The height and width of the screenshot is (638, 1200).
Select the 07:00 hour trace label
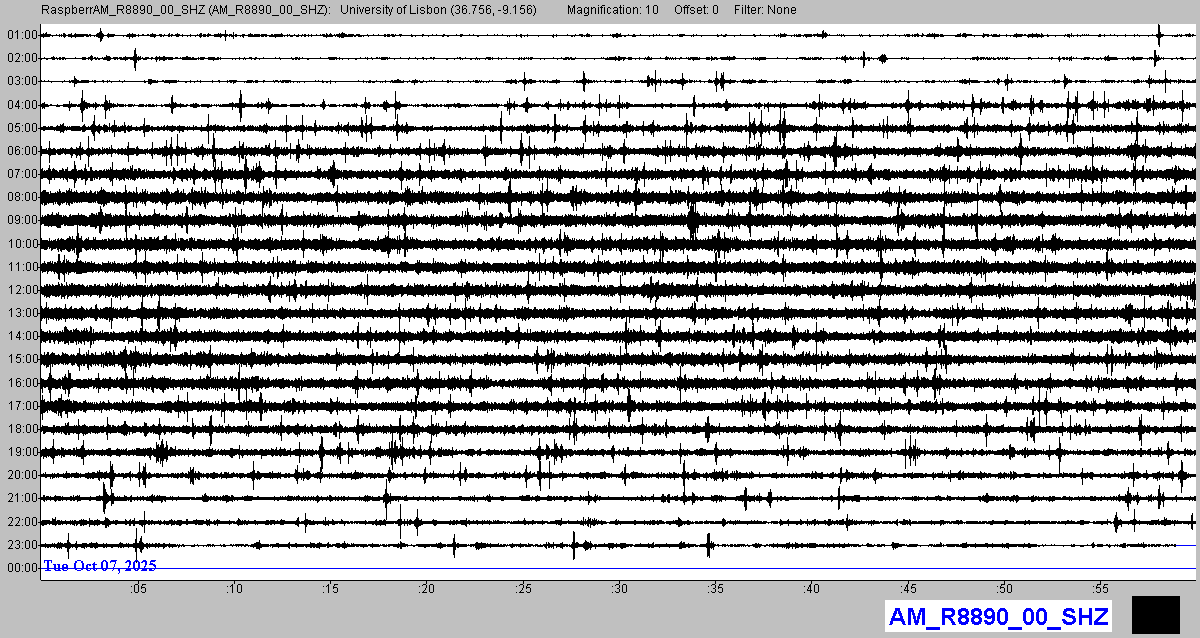tap(21, 174)
